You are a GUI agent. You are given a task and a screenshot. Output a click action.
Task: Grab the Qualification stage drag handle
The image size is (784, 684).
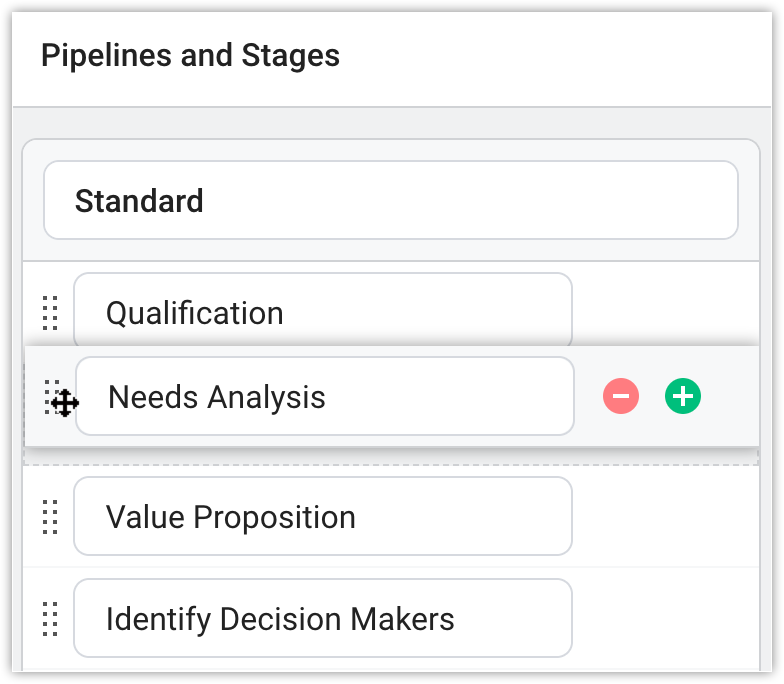[x=50, y=313]
